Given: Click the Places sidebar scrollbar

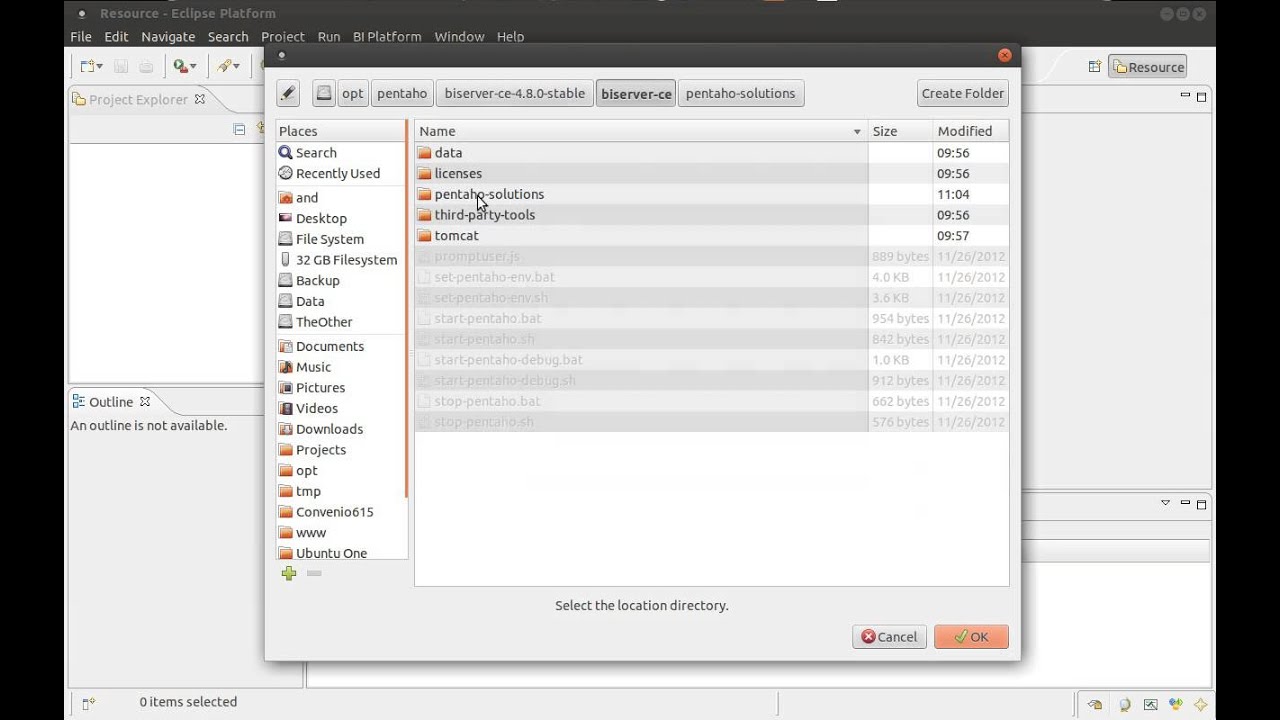Looking at the screenshot, I should 407,310.
